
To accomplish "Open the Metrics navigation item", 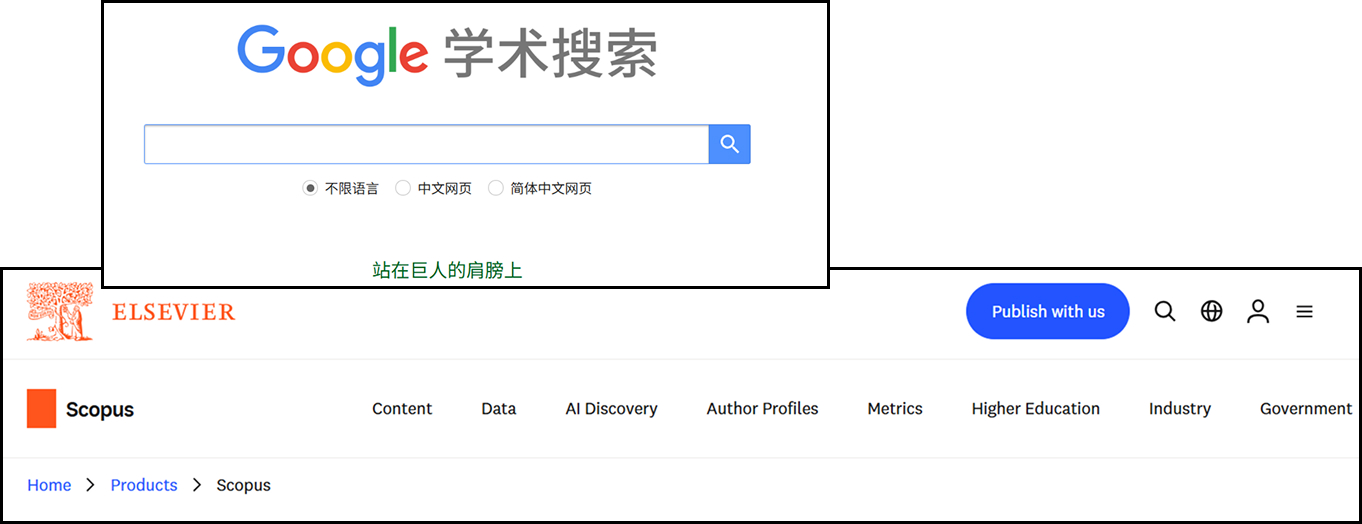I will (x=895, y=408).
